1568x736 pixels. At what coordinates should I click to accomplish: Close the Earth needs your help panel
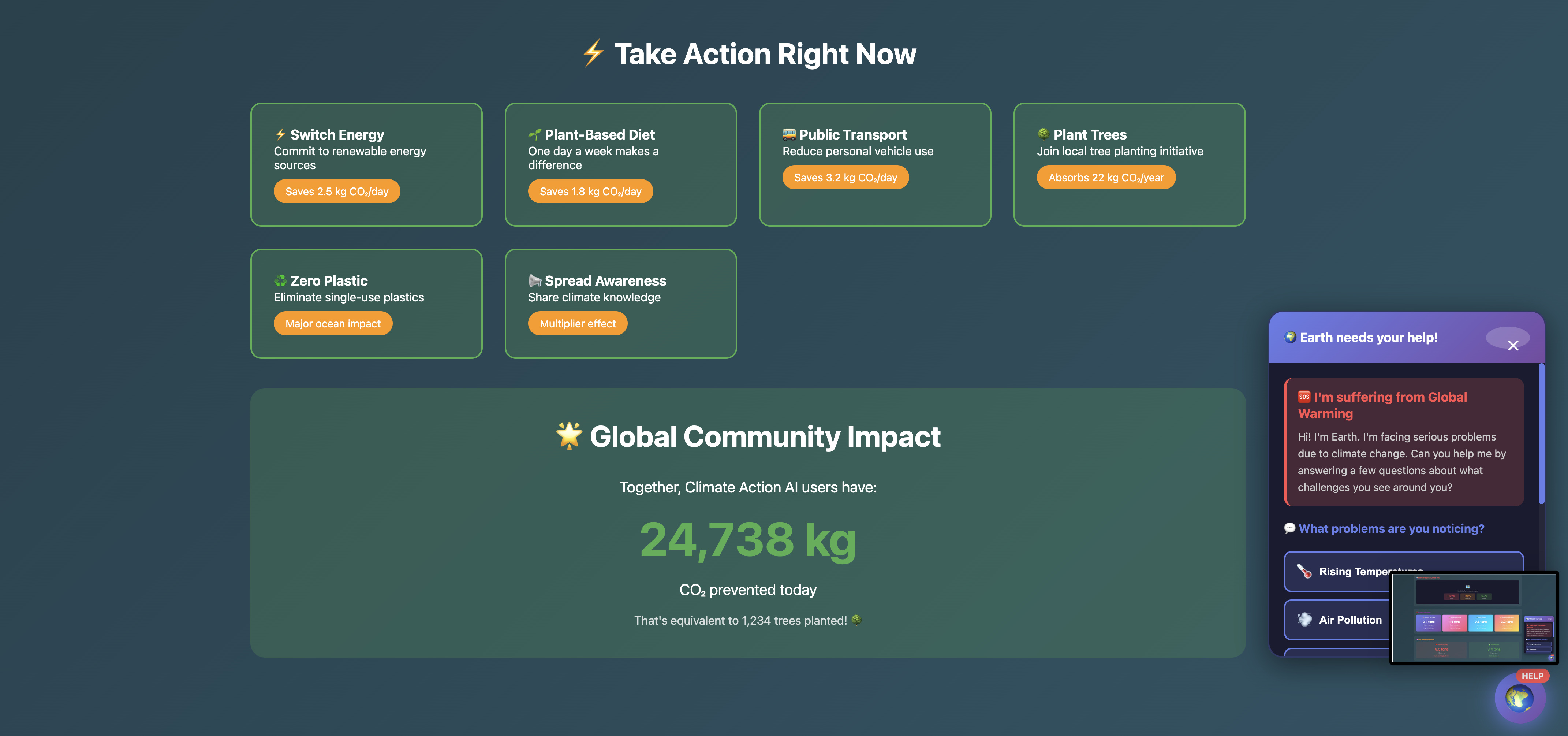pos(1513,345)
